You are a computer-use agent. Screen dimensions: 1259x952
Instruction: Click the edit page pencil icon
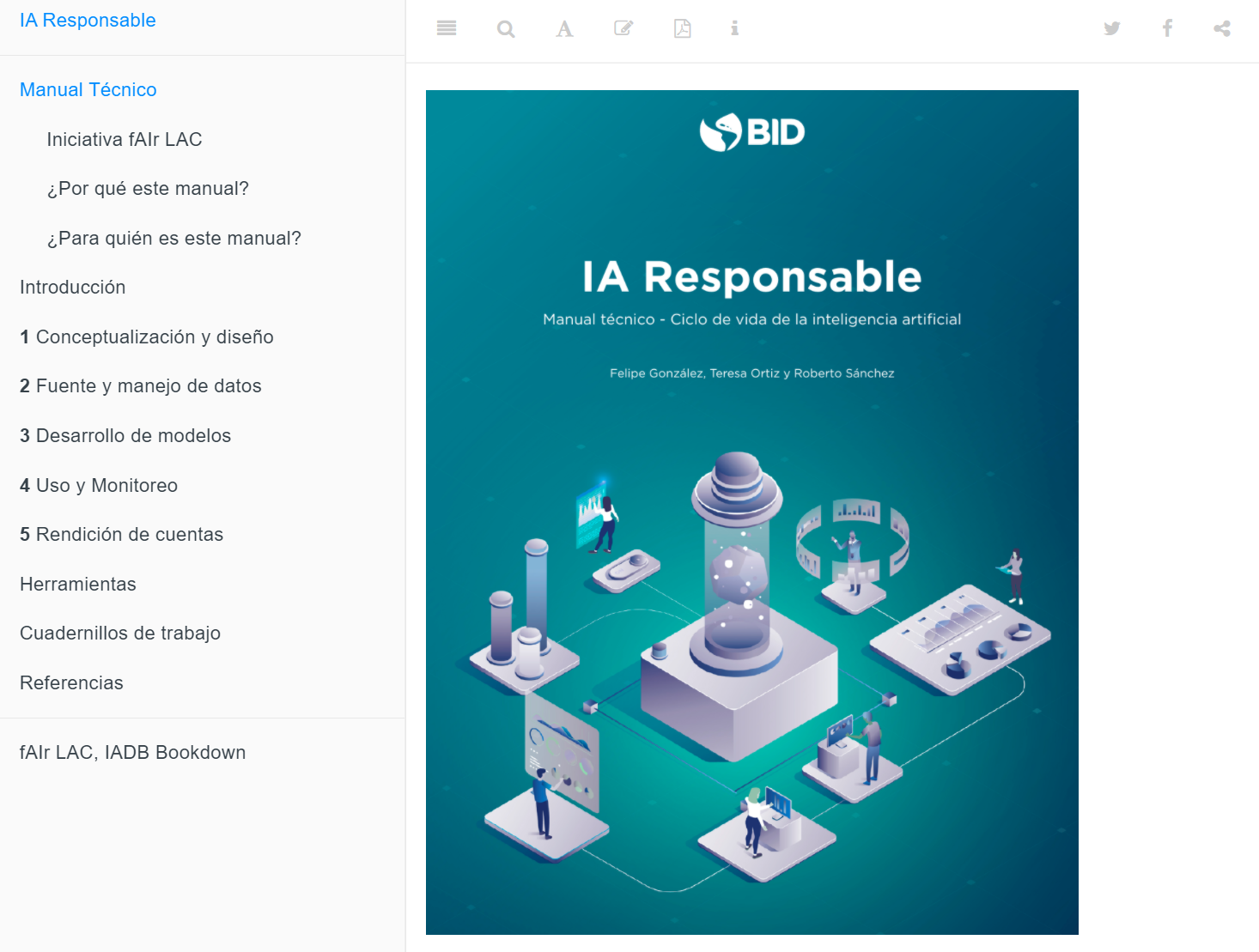click(x=623, y=28)
